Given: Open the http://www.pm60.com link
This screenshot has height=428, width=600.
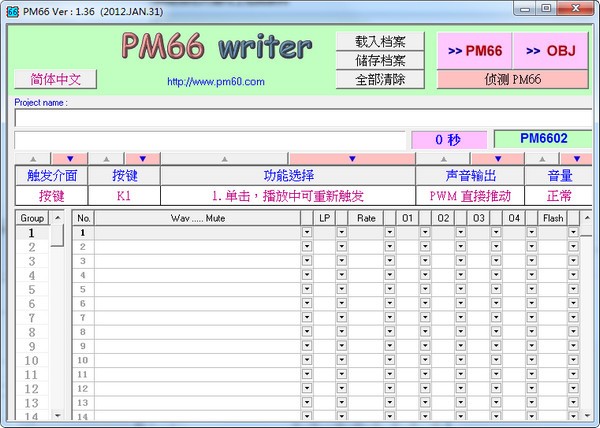Looking at the screenshot, I should (216, 81).
